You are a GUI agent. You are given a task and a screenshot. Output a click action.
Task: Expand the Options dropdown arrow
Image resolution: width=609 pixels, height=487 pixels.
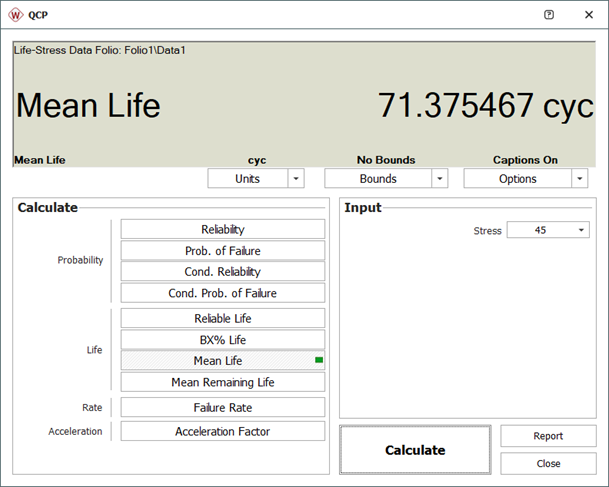(x=579, y=179)
